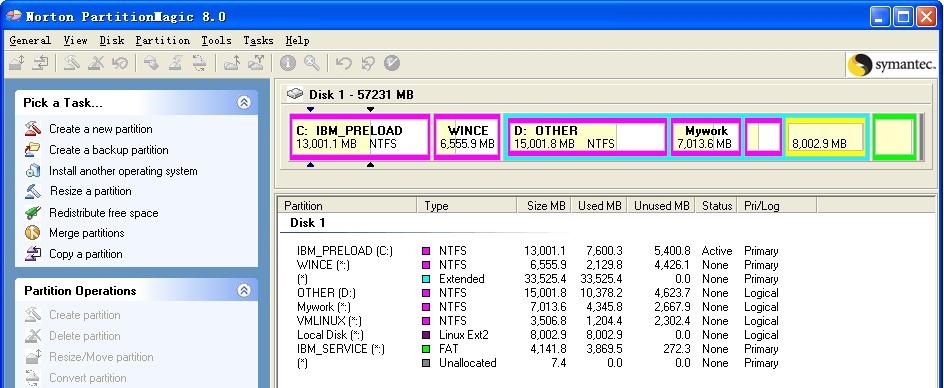
Task: Select the IBM_SERVICE (*:) row
Action: click(538, 349)
